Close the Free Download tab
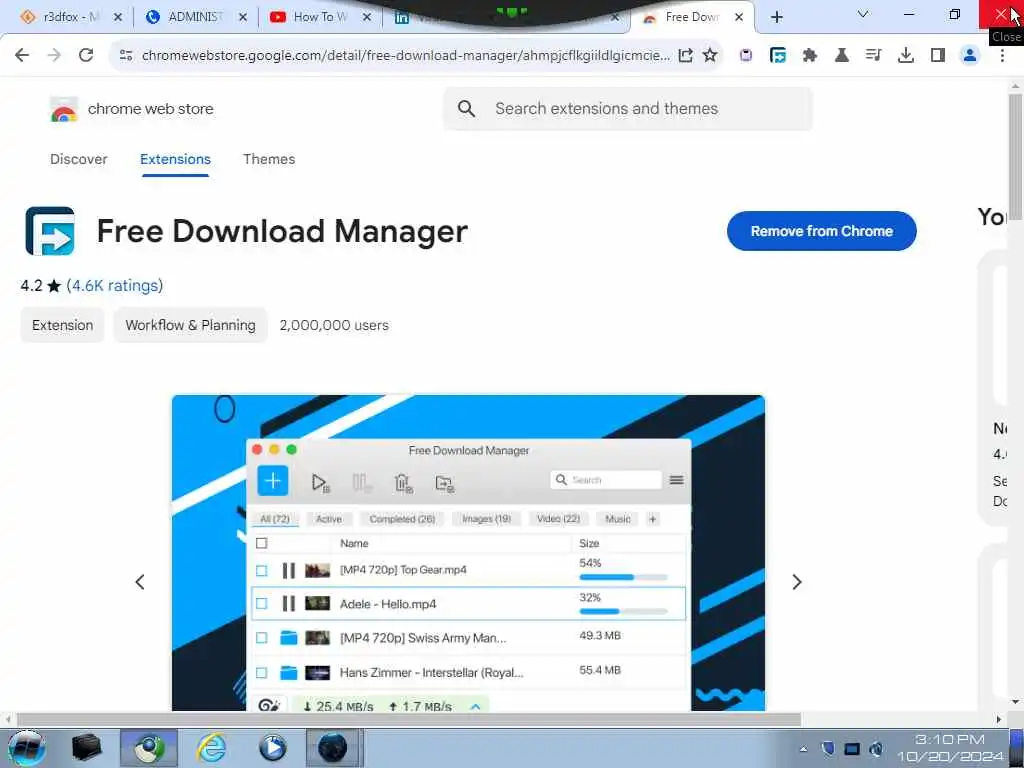This screenshot has height=768, width=1024. 739,17
